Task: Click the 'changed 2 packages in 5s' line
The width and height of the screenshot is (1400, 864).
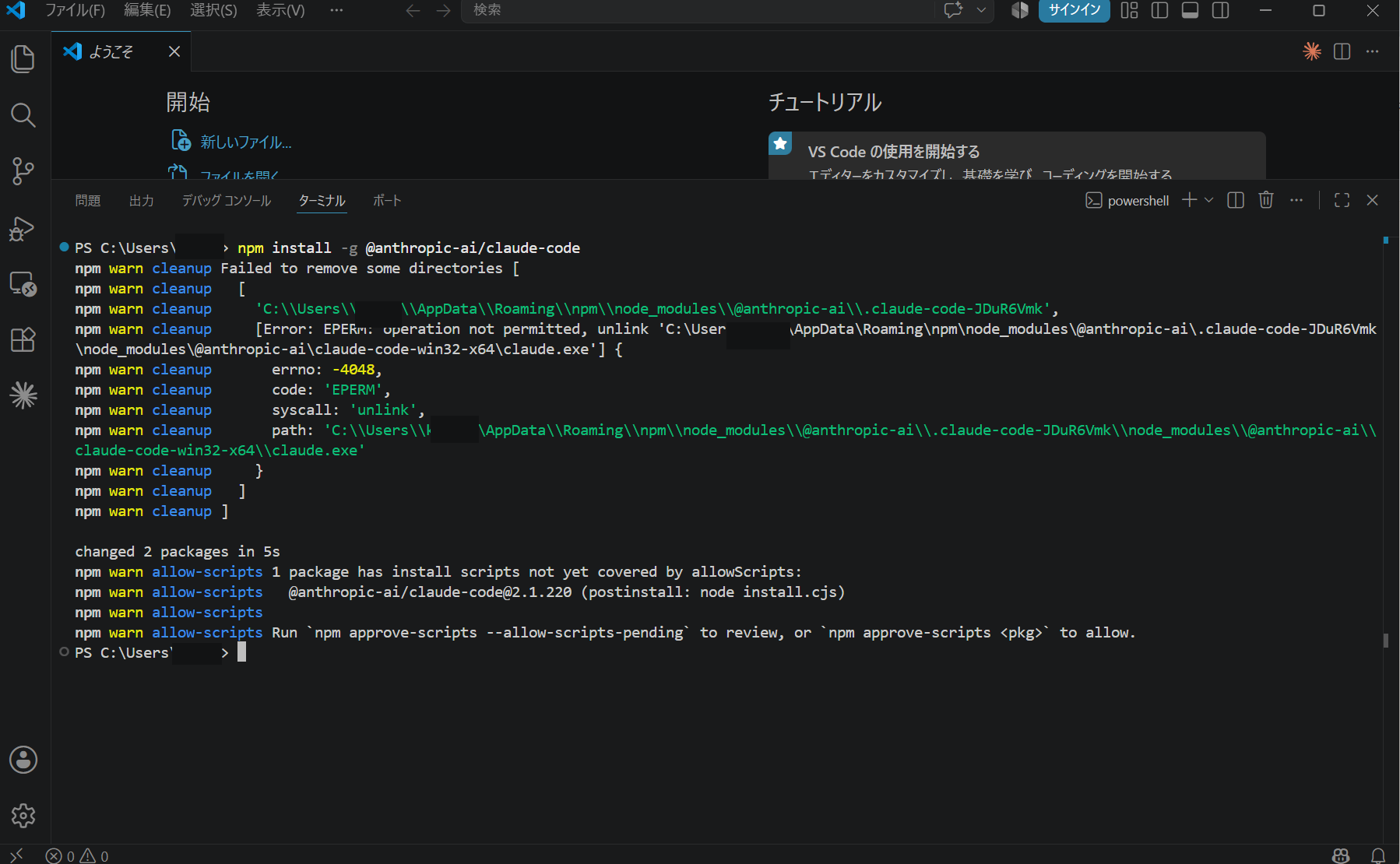Action: pyautogui.click(x=178, y=551)
